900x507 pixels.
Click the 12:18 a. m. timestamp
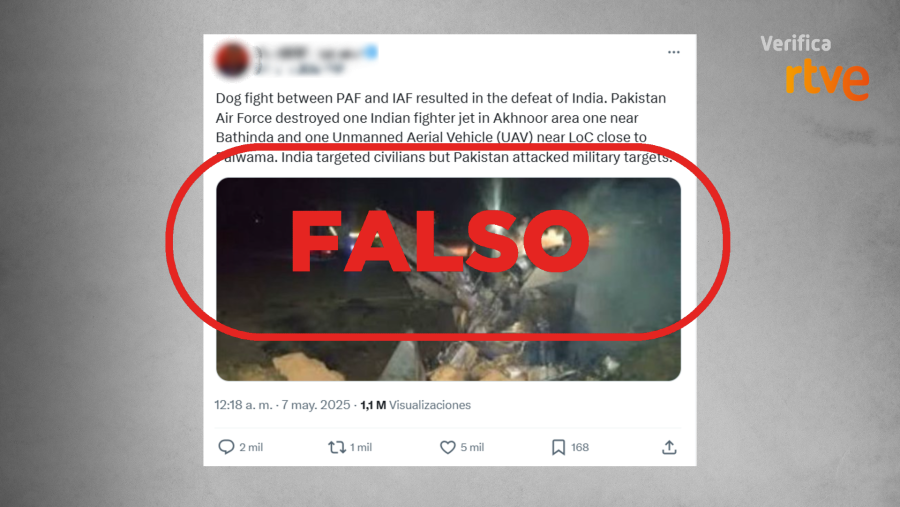tap(243, 405)
